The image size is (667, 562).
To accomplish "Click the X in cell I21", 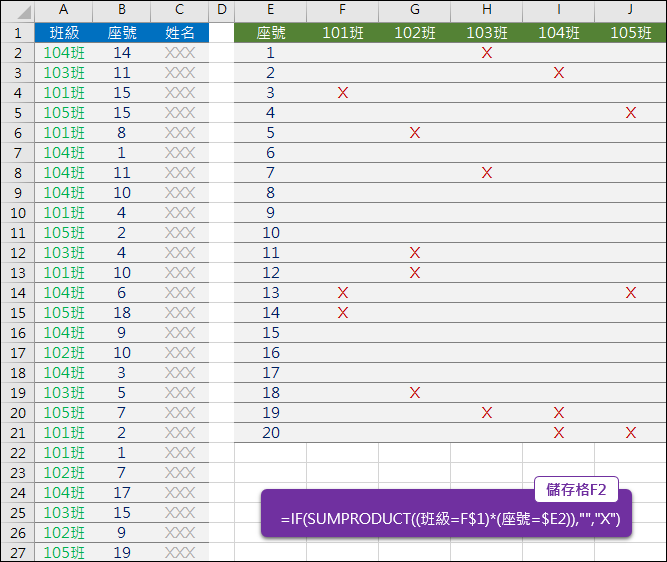I will click(x=559, y=433).
